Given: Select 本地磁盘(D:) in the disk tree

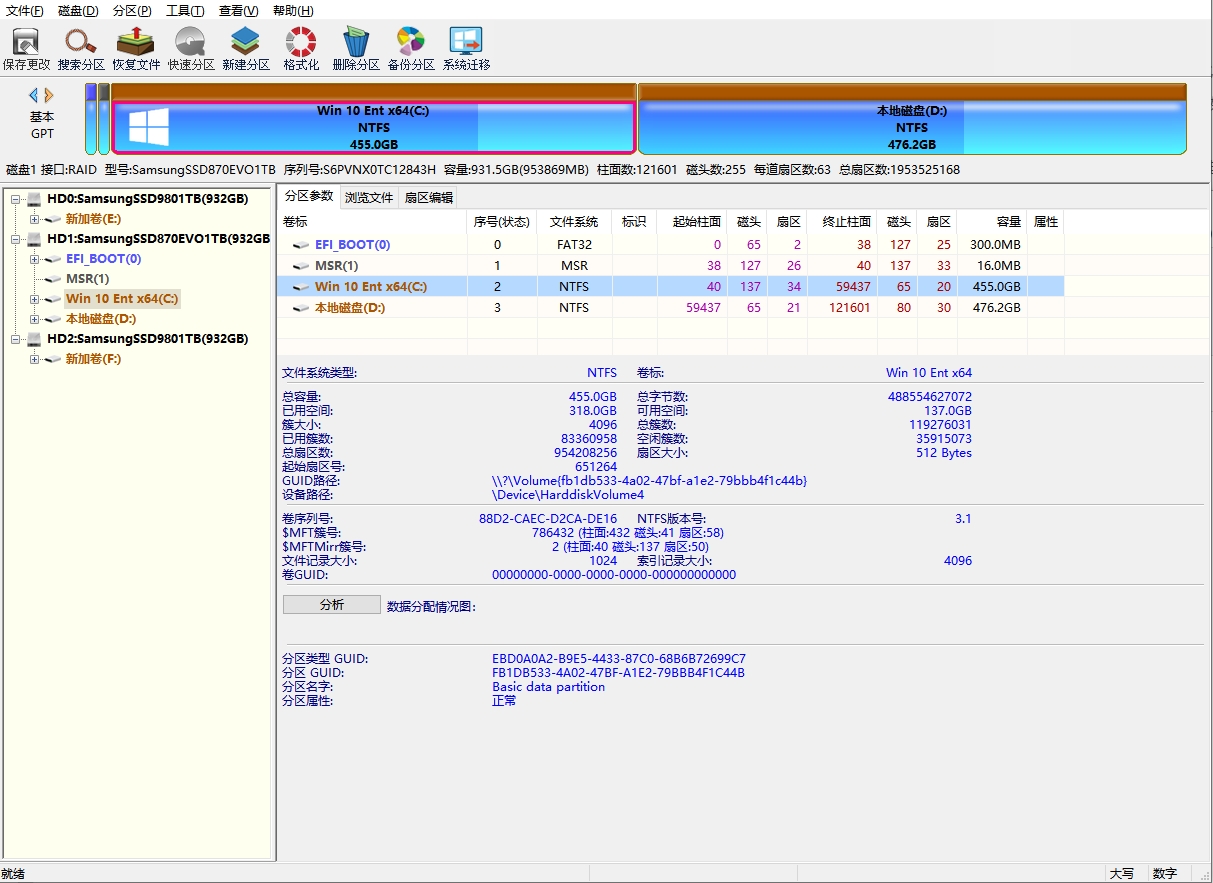Looking at the screenshot, I should (x=100, y=319).
